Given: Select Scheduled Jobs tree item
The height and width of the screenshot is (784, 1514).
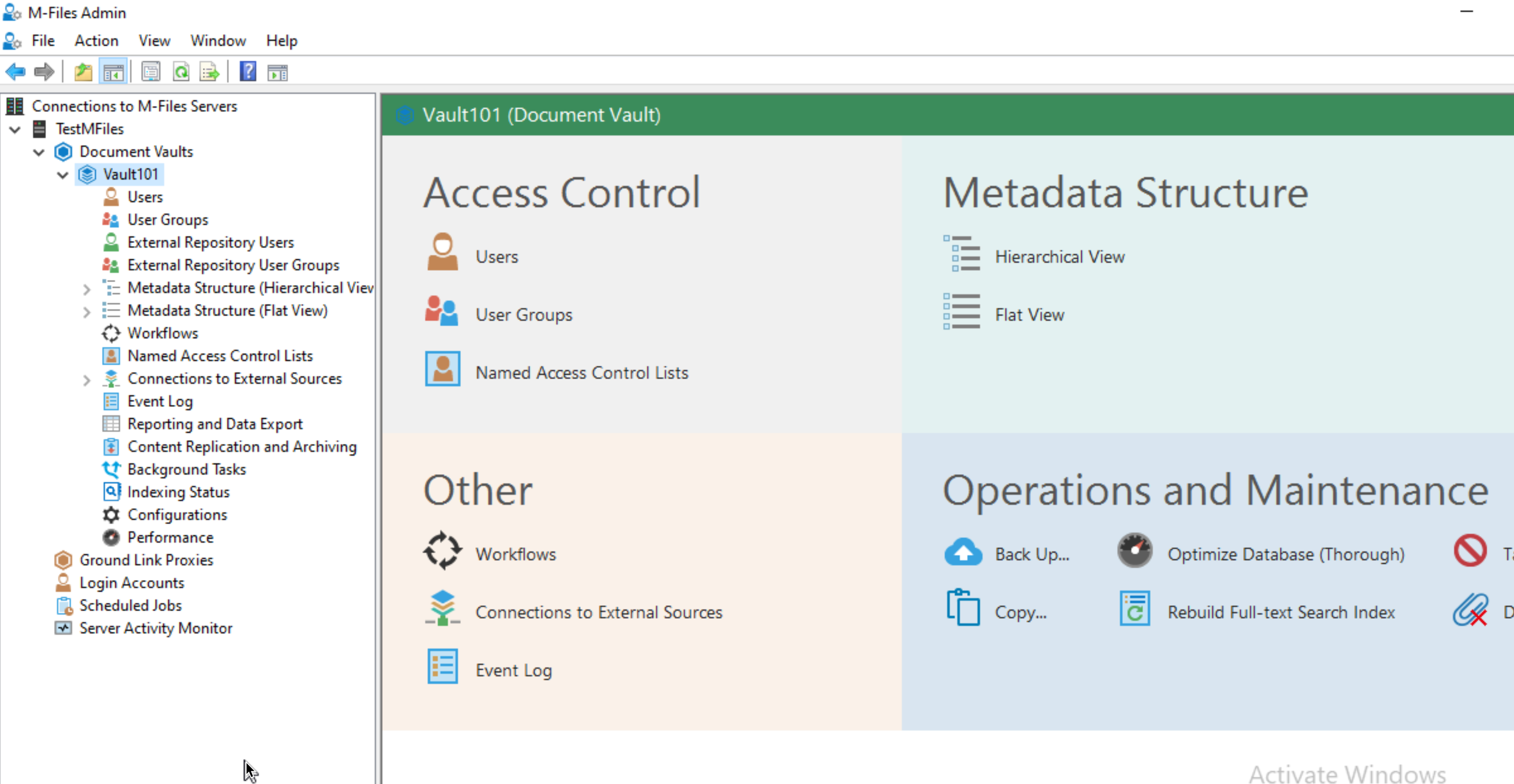Looking at the screenshot, I should point(131,606).
